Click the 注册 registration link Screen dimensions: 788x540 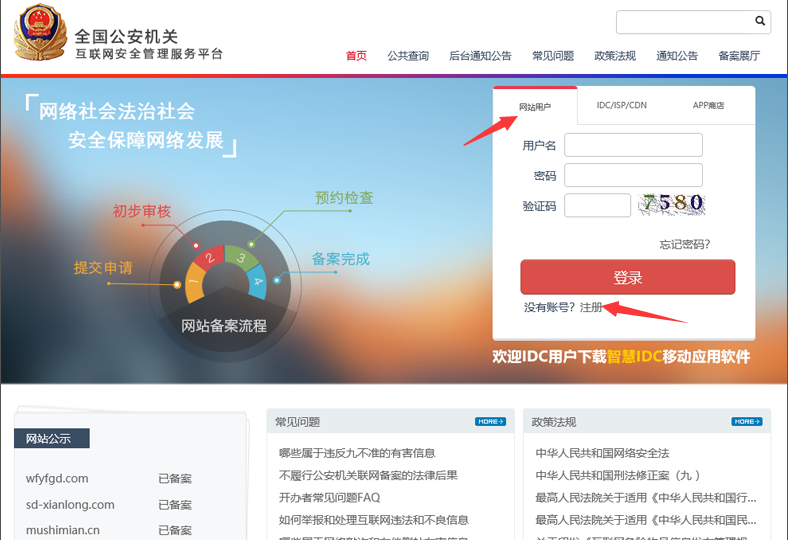click(x=591, y=307)
